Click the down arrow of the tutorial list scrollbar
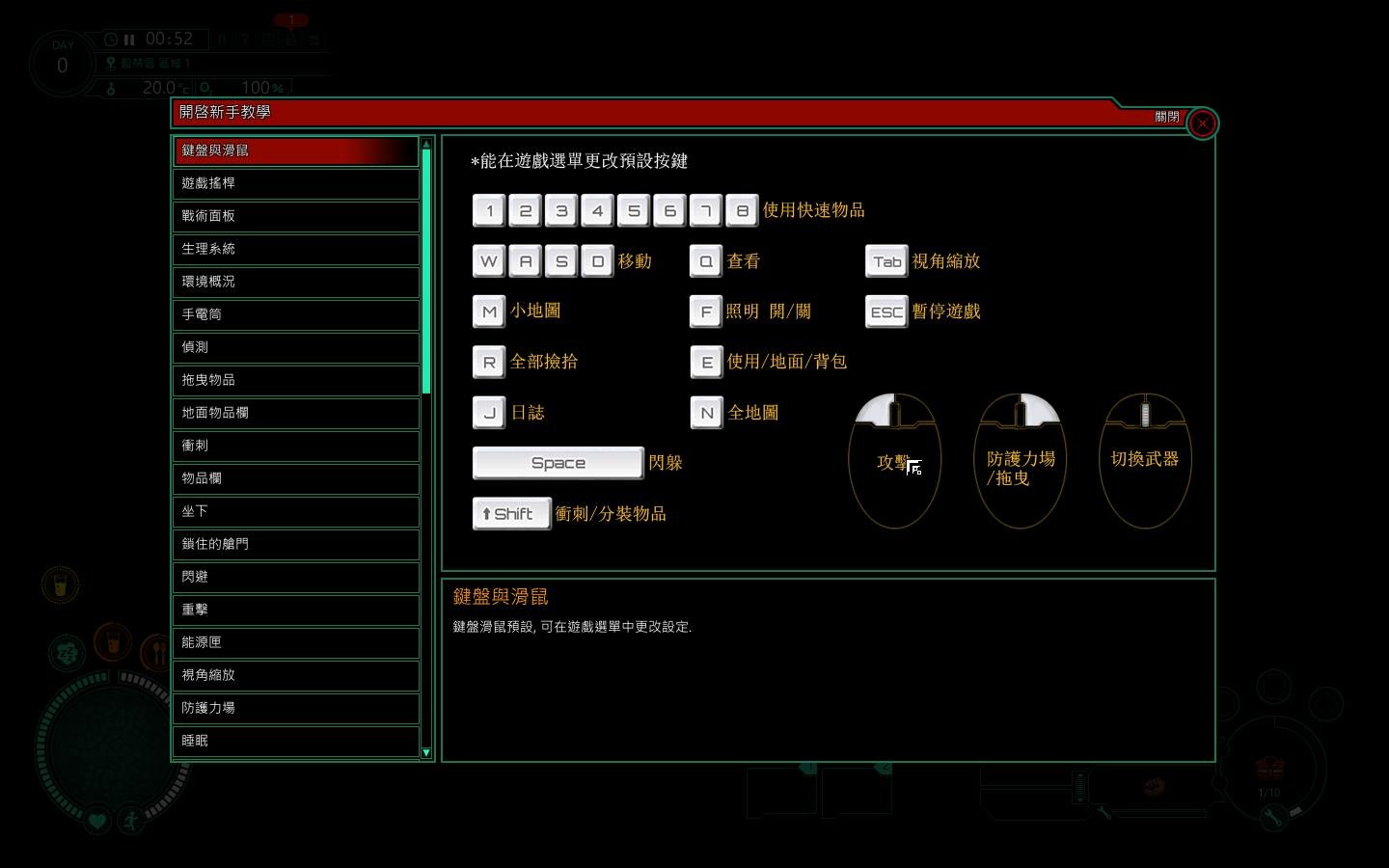The height and width of the screenshot is (868, 1389). pyautogui.click(x=425, y=754)
